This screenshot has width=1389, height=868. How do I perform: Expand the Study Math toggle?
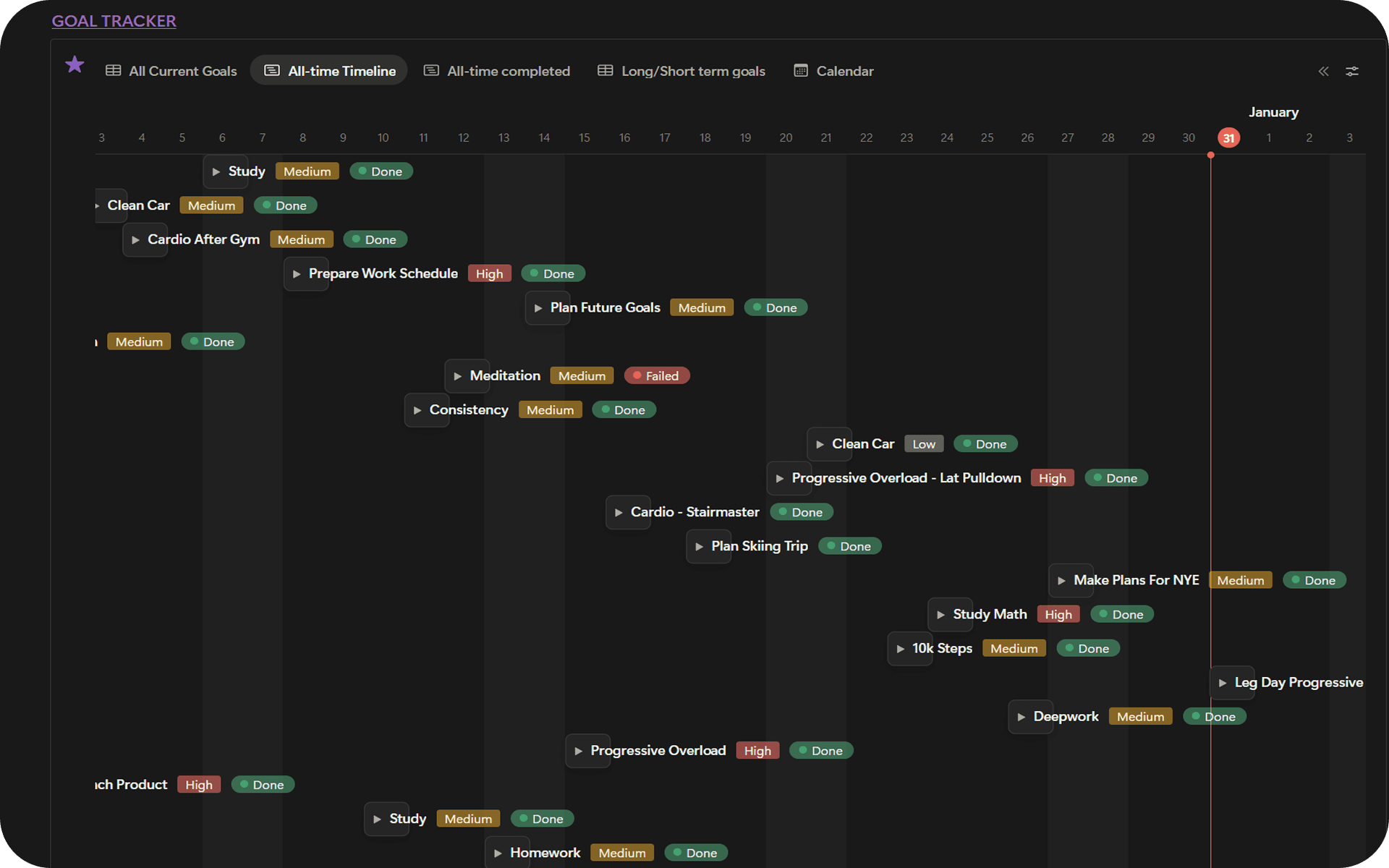(x=940, y=615)
